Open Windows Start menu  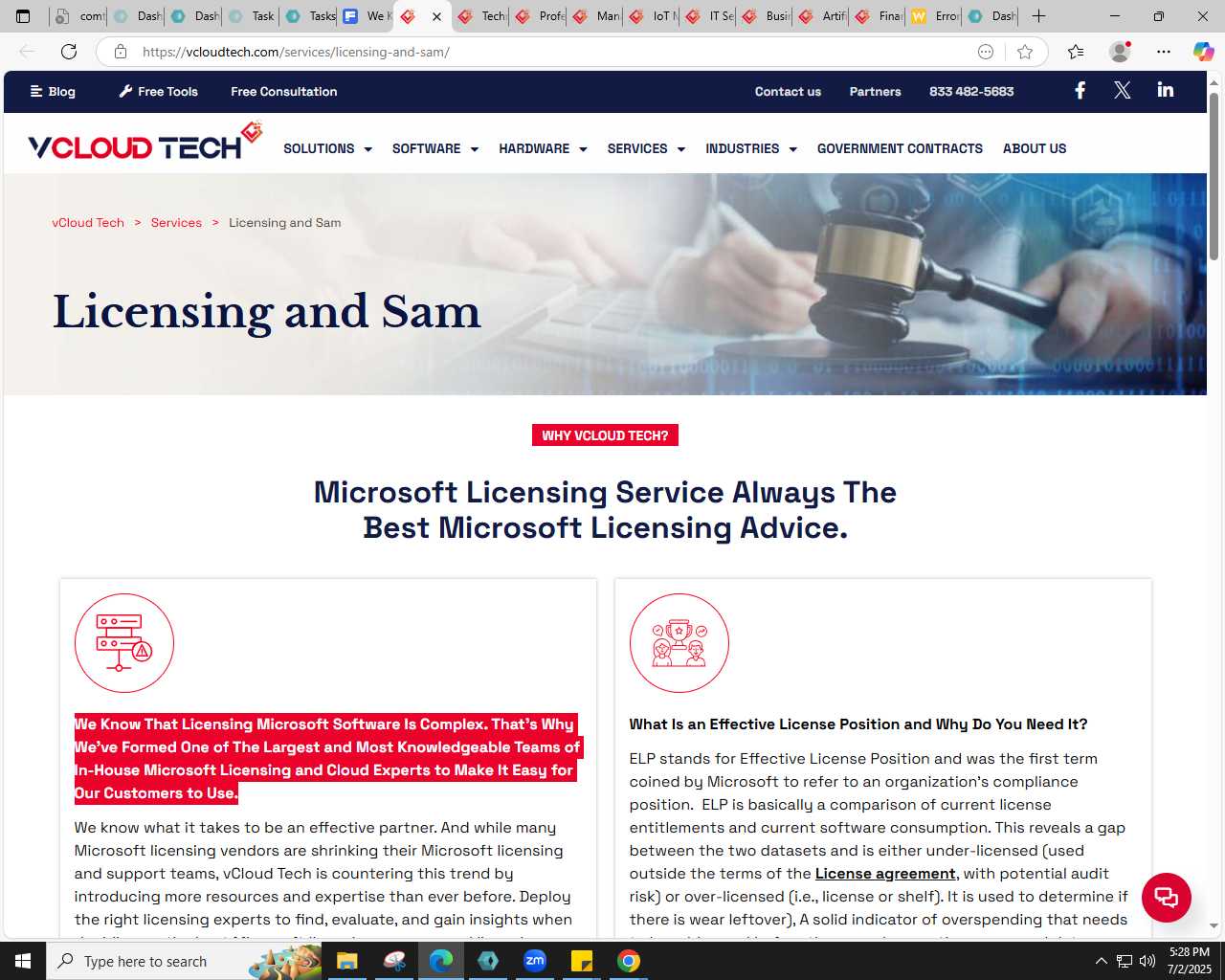pyautogui.click(x=23, y=961)
